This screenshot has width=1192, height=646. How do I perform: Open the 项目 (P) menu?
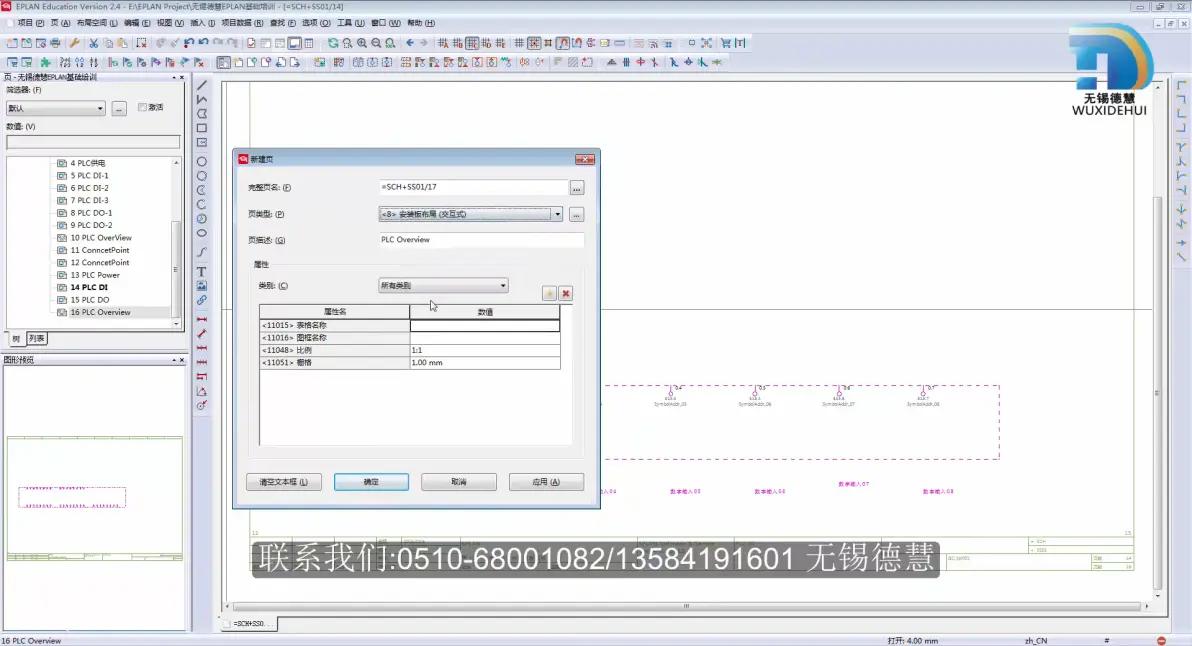tap(30, 23)
